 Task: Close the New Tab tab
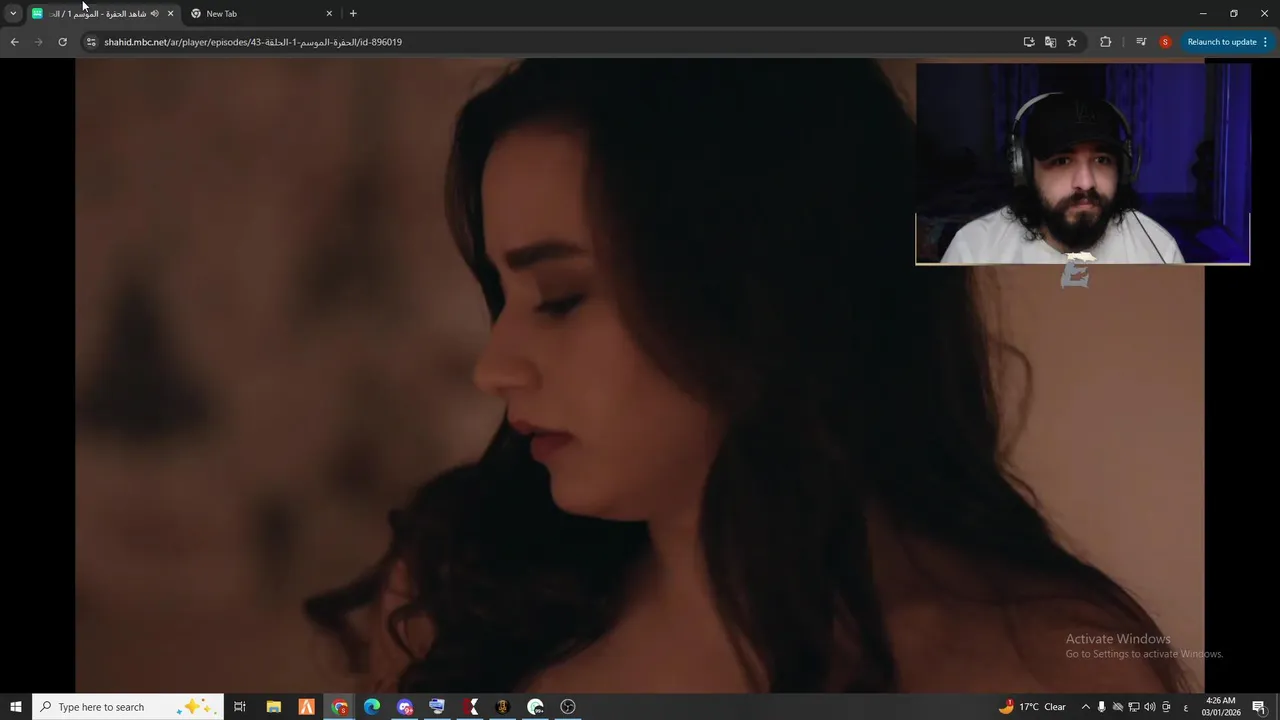(x=329, y=13)
